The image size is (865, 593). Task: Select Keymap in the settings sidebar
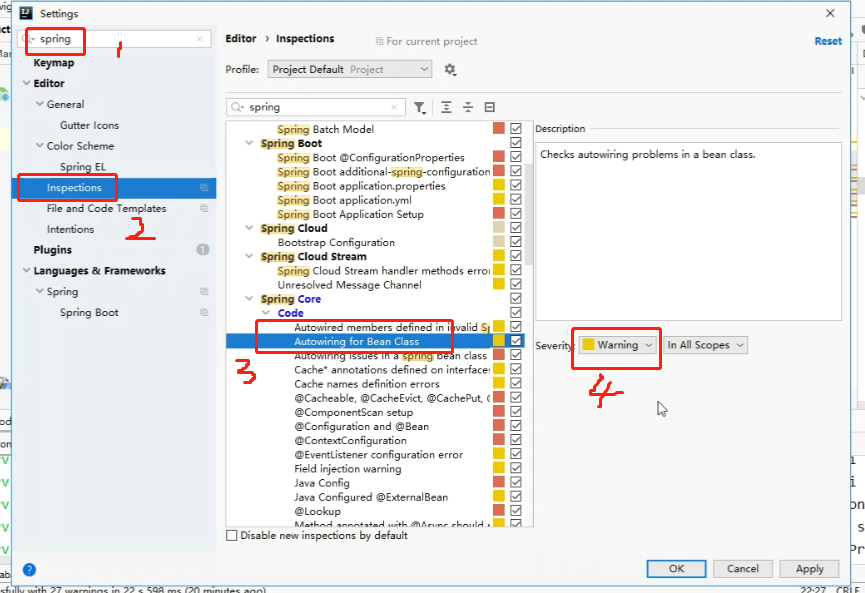coord(54,63)
